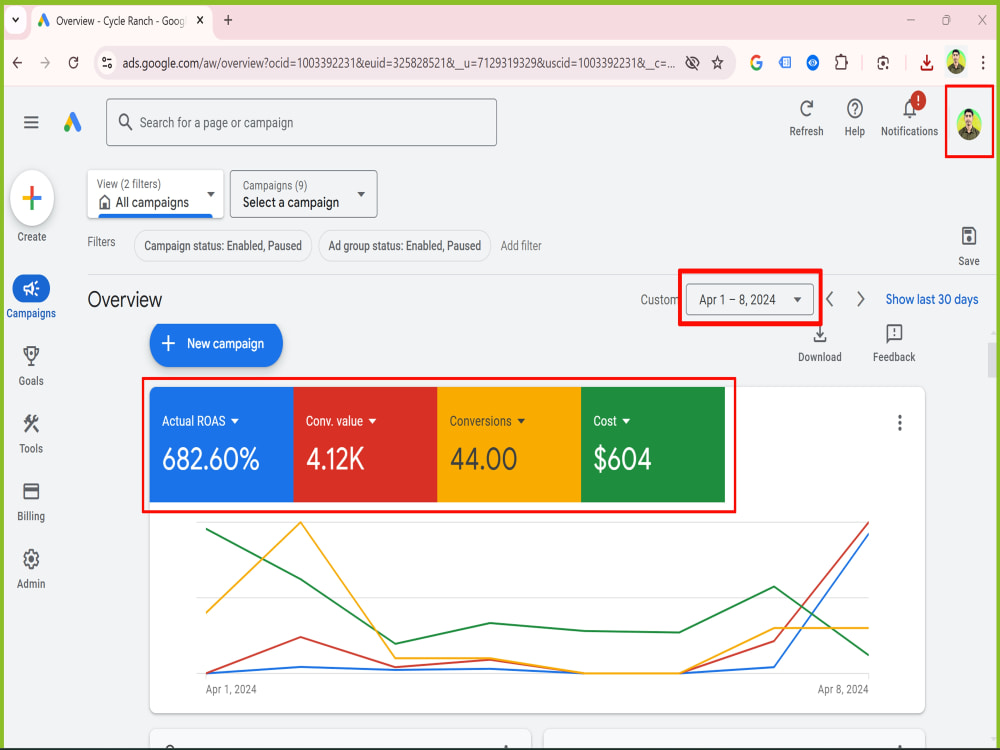Click the search for a page or campaign field
Image resolution: width=1000 pixels, height=750 pixels.
click(302, 122)
